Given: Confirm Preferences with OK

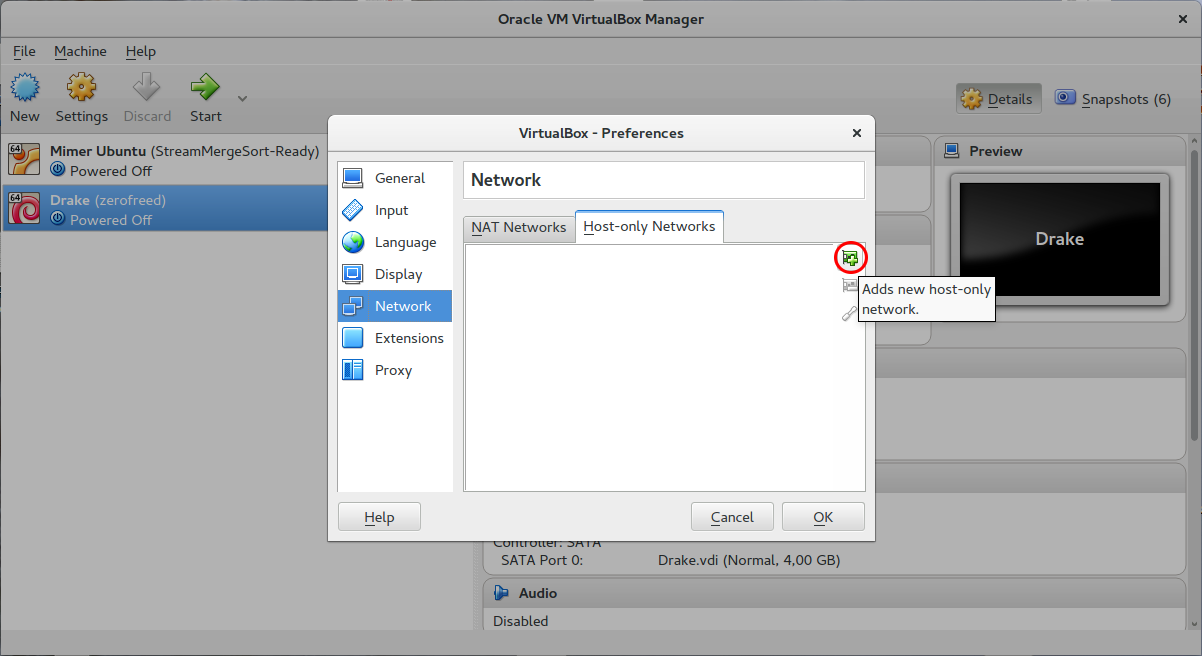Looking at the screenshot, I should 823,517.
